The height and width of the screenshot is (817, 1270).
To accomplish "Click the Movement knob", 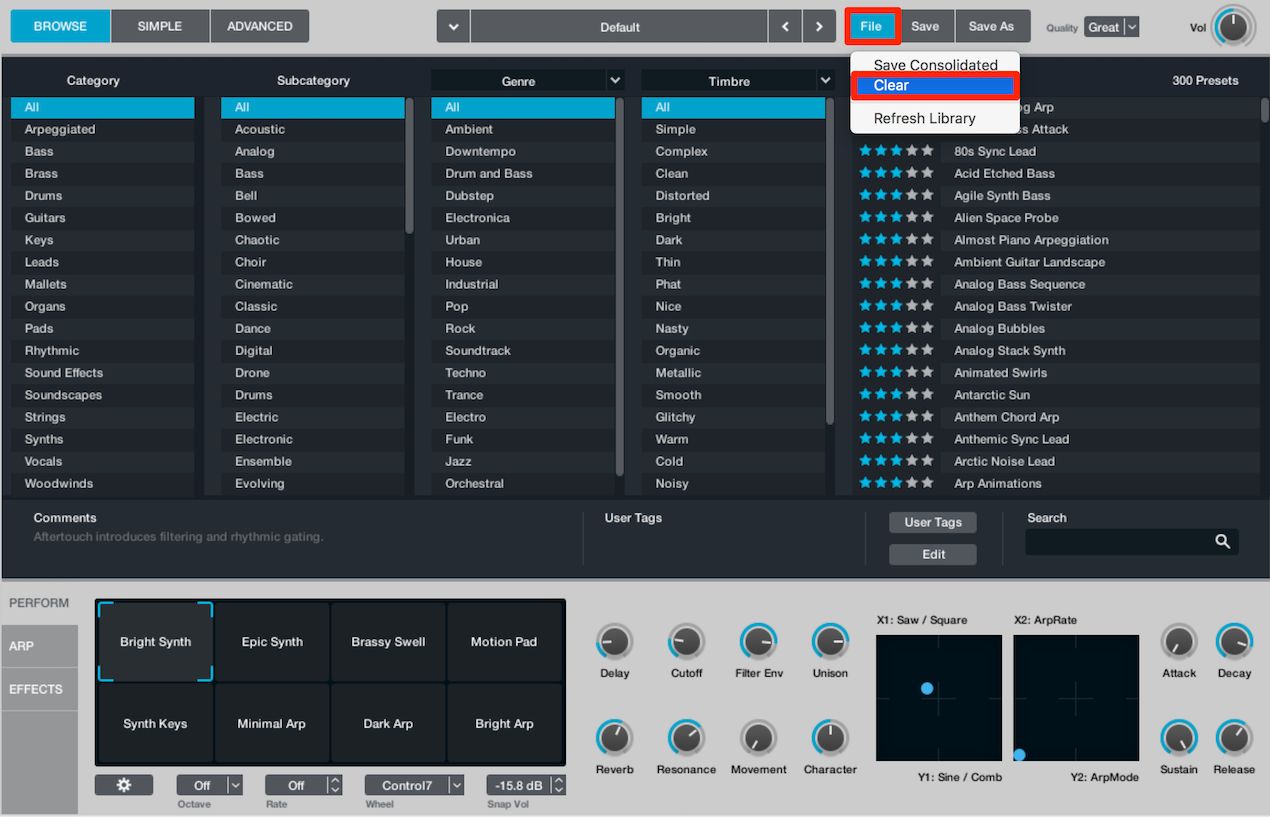I will click(759, 738).
